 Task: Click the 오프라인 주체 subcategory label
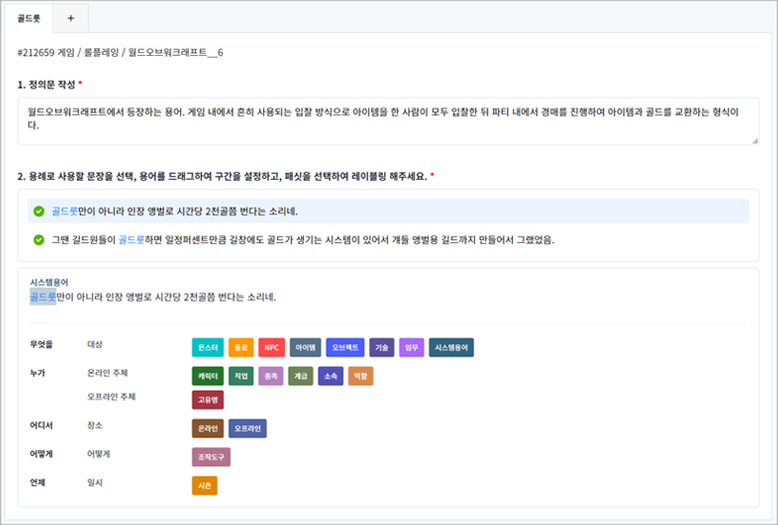point(112,397)
